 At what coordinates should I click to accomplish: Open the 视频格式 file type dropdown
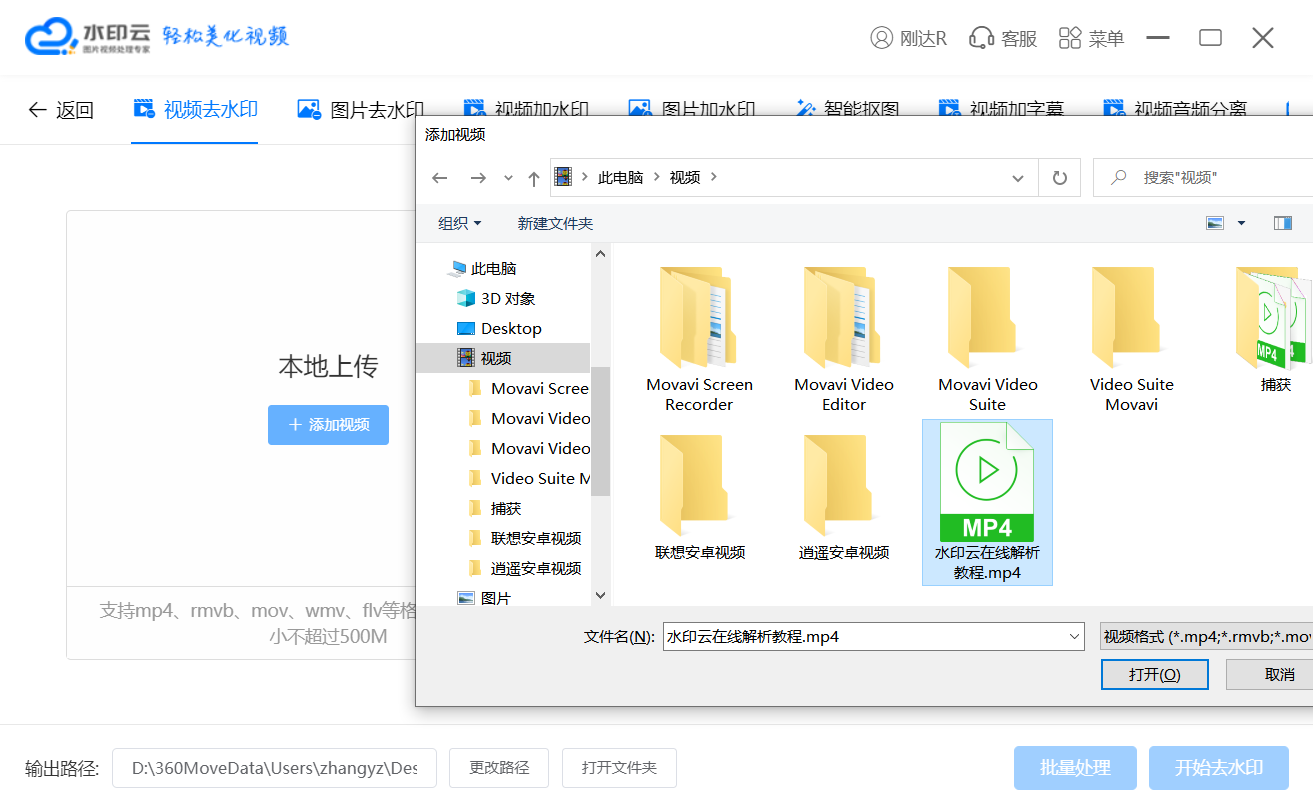point(1206,636)
